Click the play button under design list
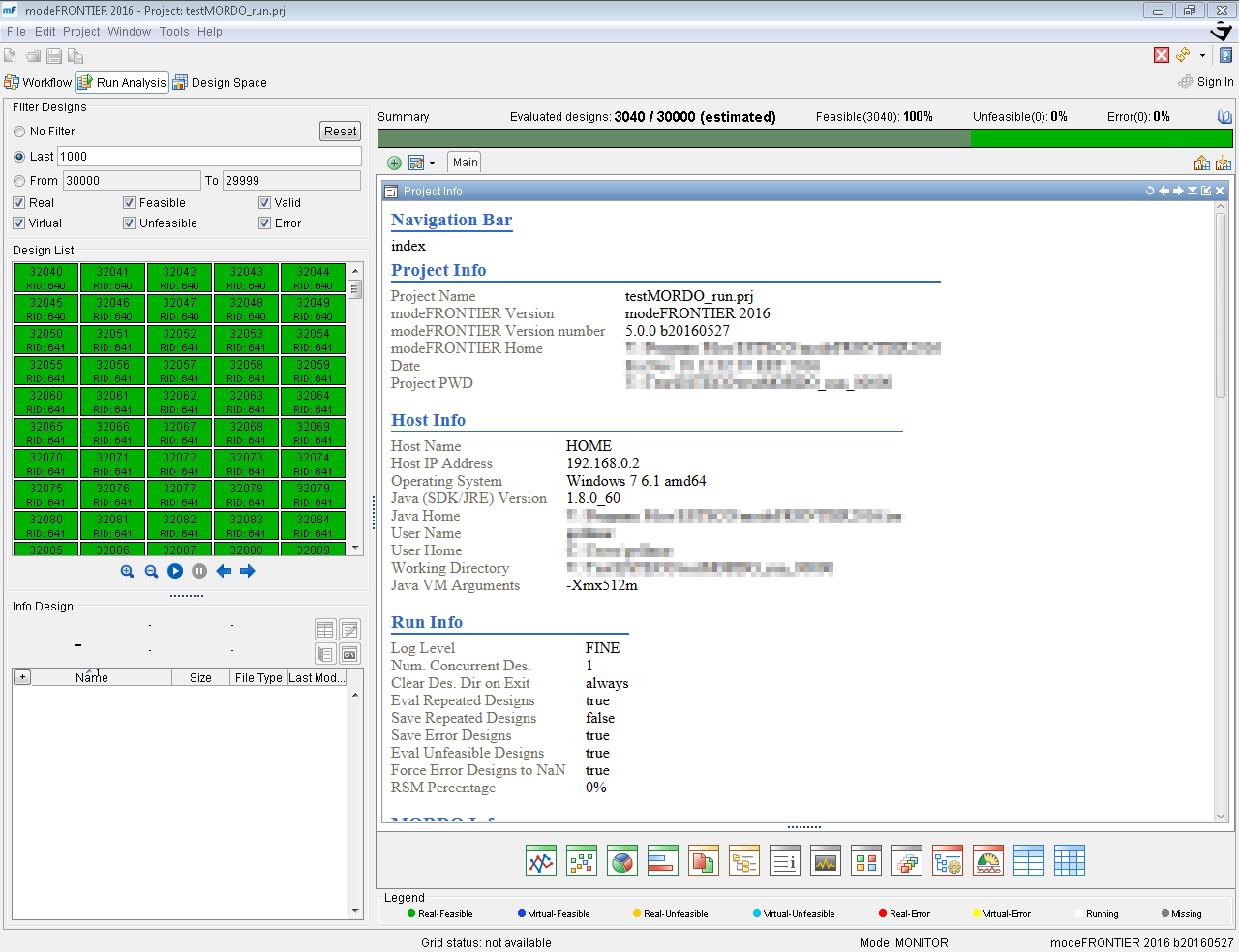 tap(175, 571)
